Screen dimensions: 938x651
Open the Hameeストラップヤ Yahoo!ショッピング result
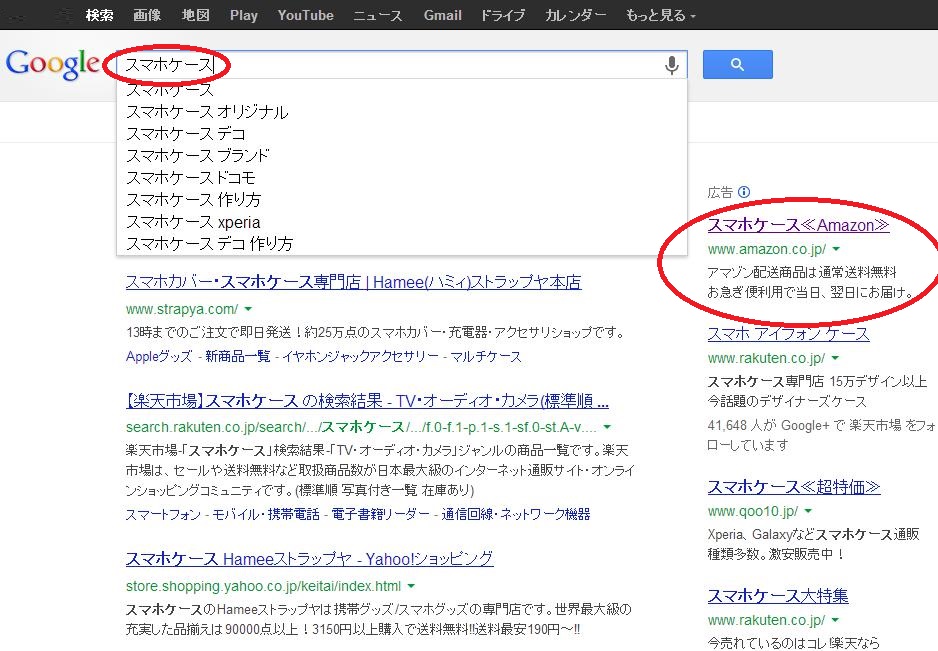click(x=309, y=559)
